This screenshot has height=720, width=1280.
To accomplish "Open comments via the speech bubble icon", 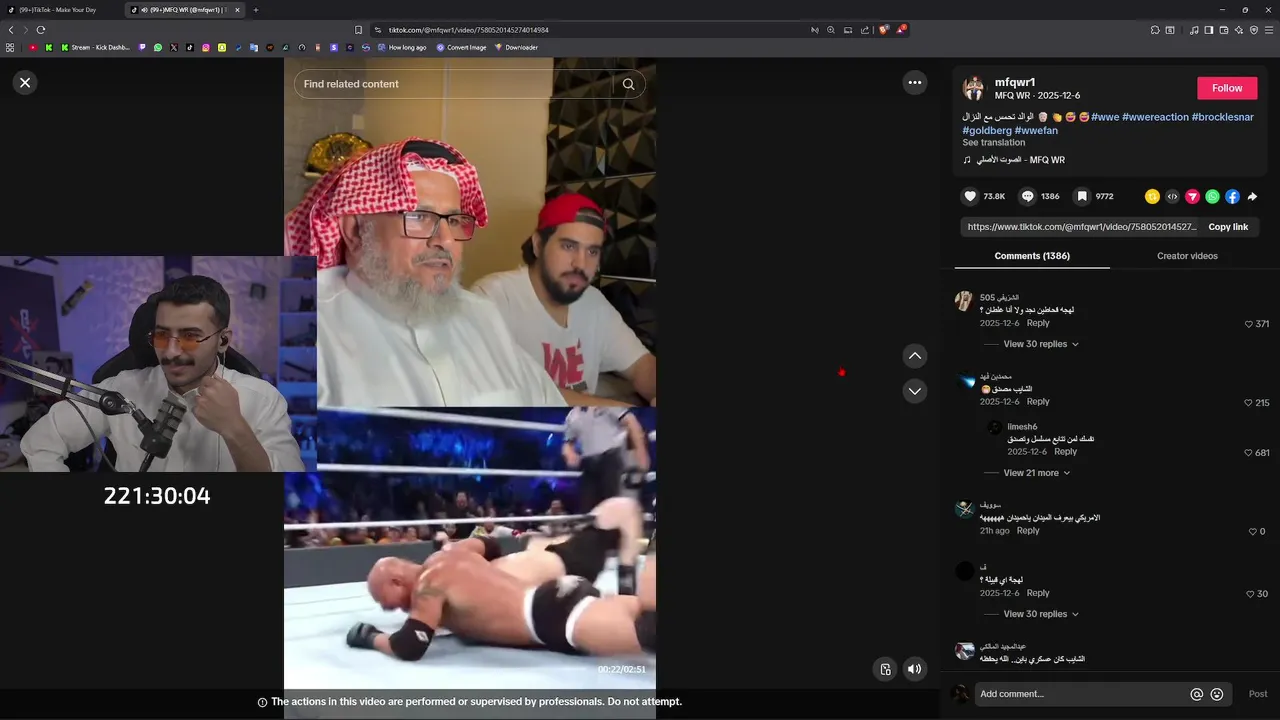I will pos(1027,197).
